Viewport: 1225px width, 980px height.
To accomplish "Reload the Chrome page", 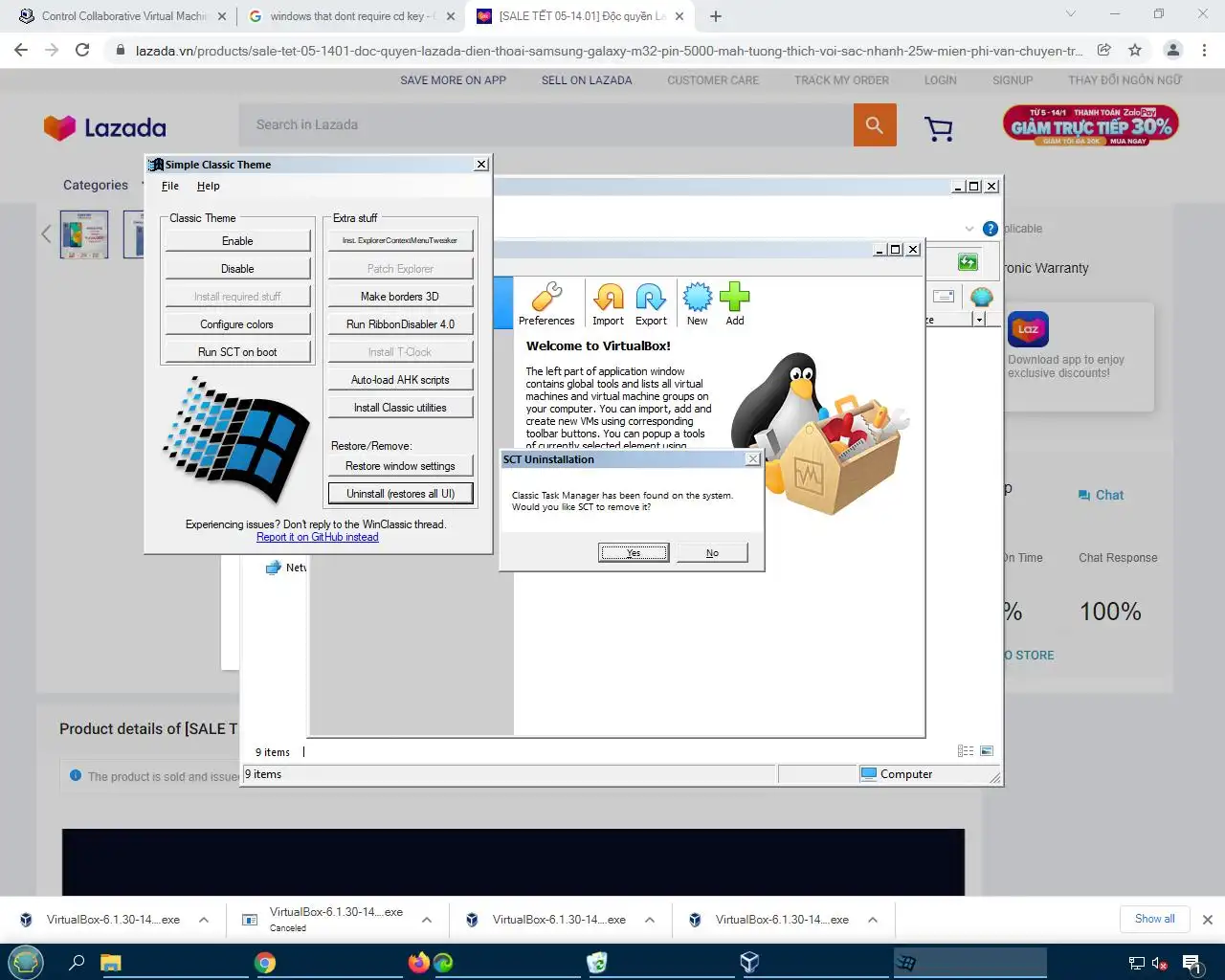I will coord(82,50).
